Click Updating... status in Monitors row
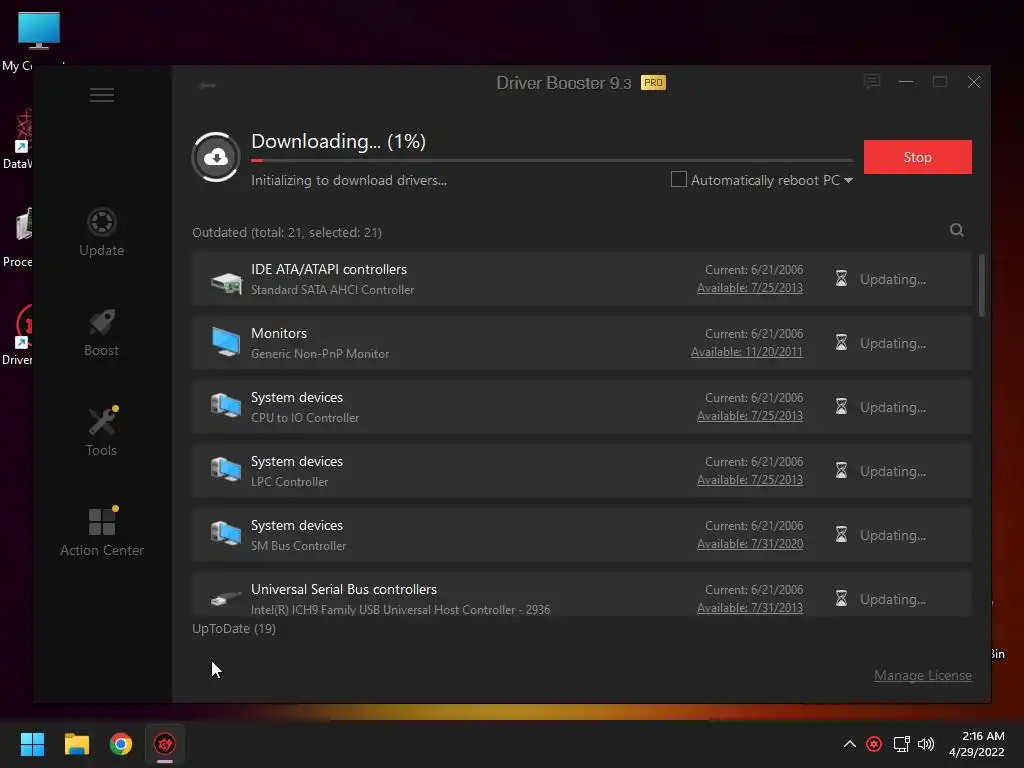1024x768 pixels. [x=893, y=344]
